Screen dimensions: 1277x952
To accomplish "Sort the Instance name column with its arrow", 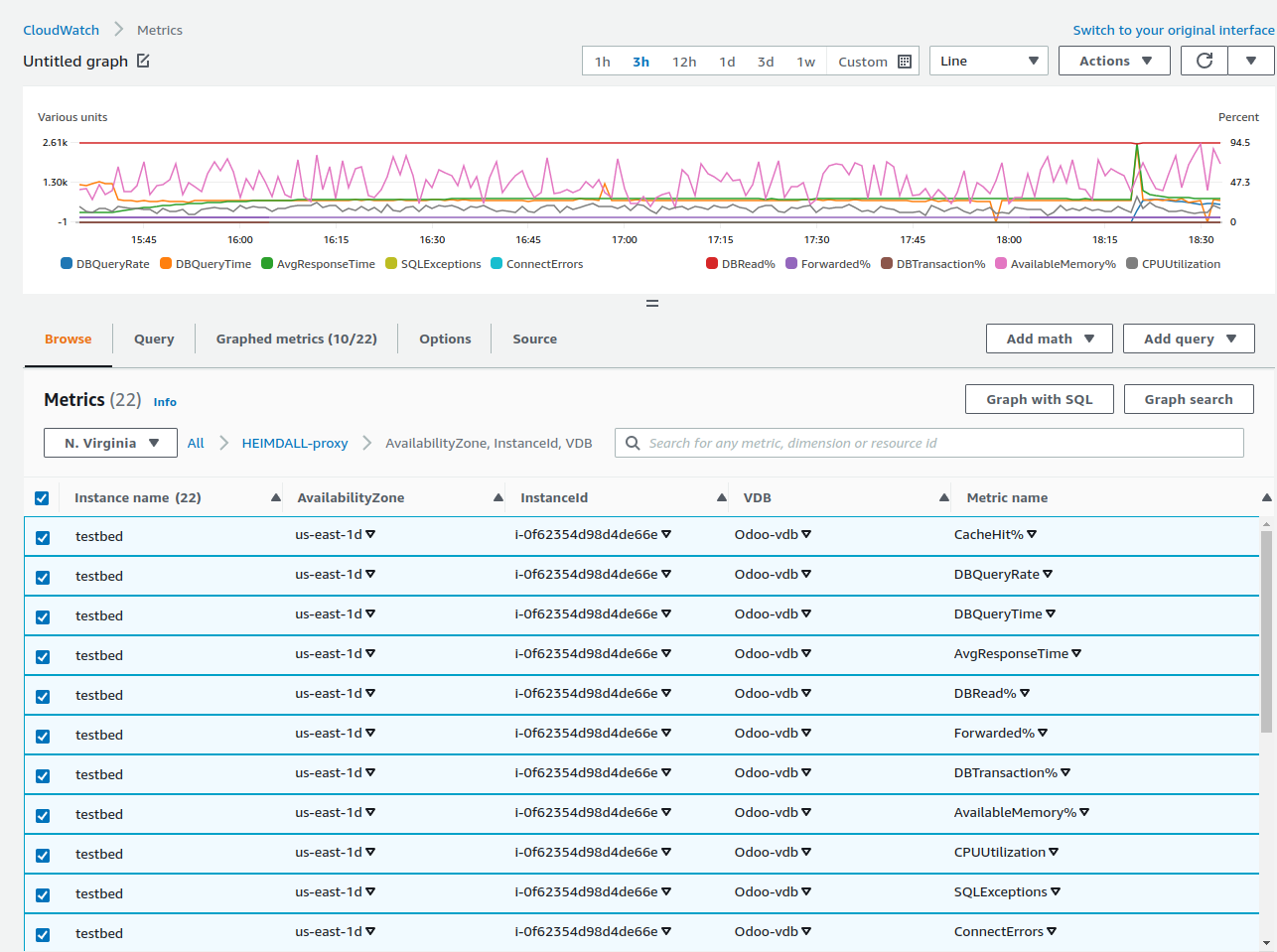I will tap(275, 497).
